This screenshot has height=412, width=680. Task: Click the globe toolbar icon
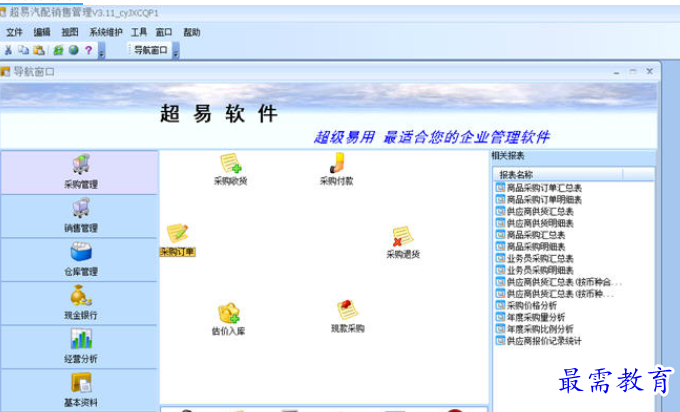pyautogui.click(x=74, y=50)
